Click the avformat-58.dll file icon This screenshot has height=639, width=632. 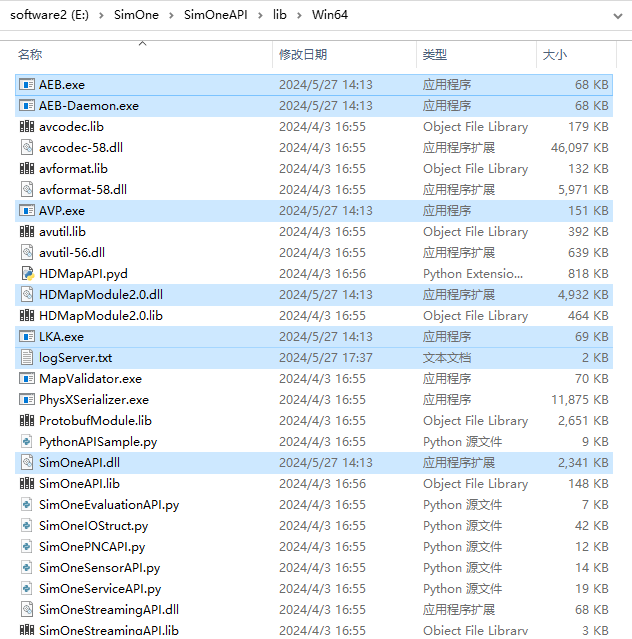(27, 190)
